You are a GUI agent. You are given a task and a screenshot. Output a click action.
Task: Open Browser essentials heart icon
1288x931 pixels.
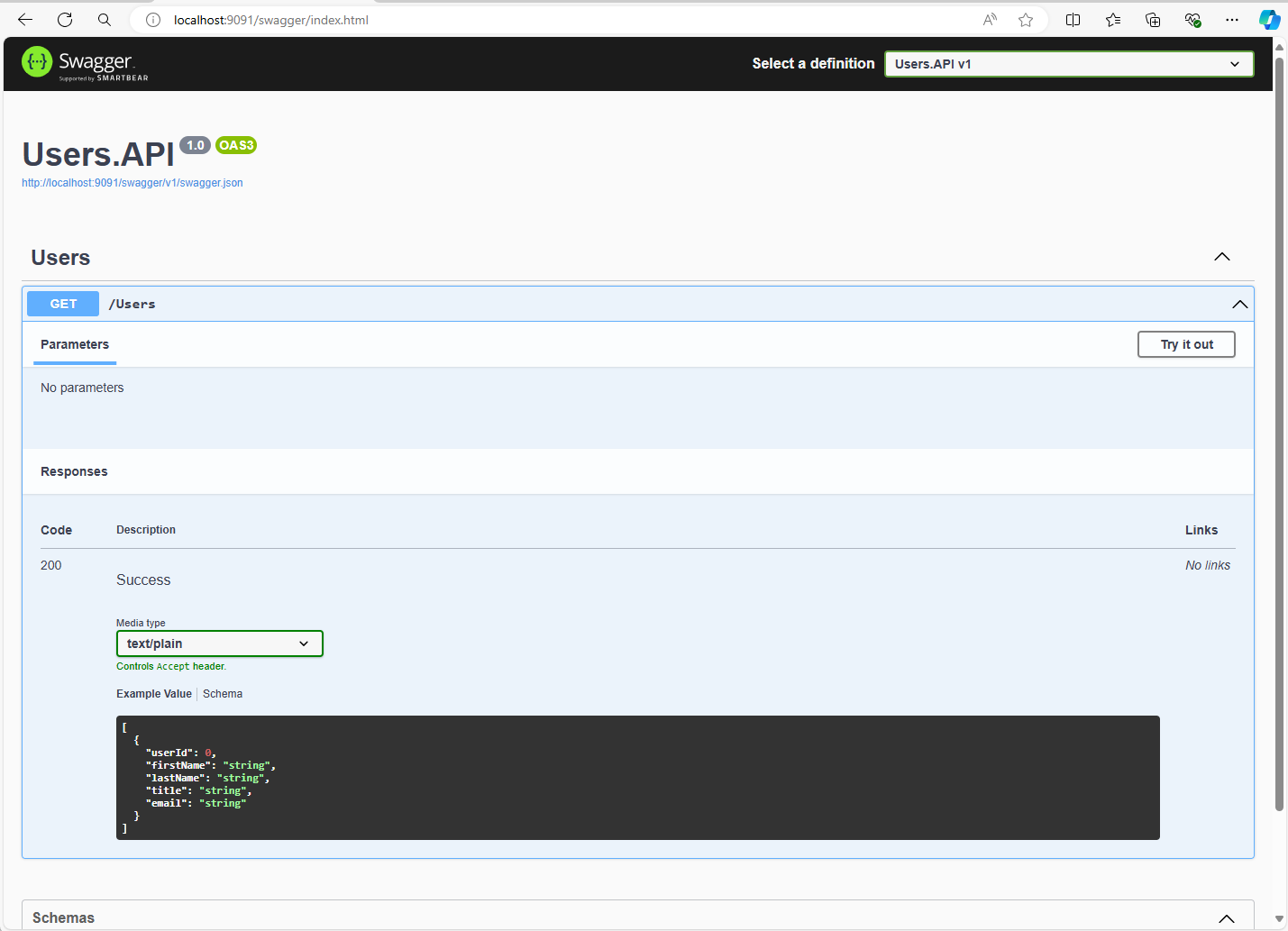(1192, 20)
